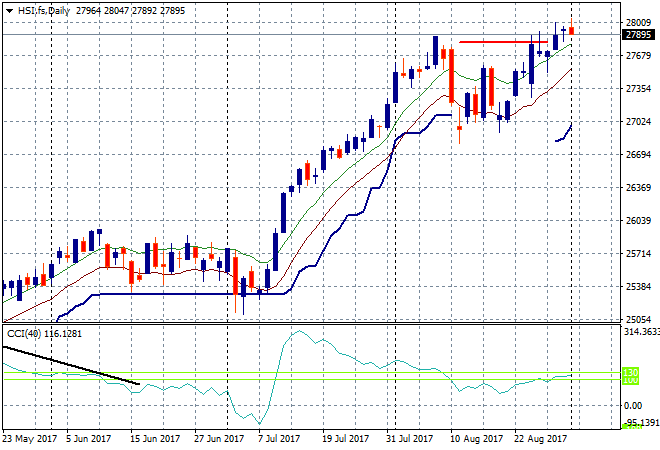Click the chart menu triangle beside HSI,fs,Daily

pyautogui.click(x=8, y=10)
